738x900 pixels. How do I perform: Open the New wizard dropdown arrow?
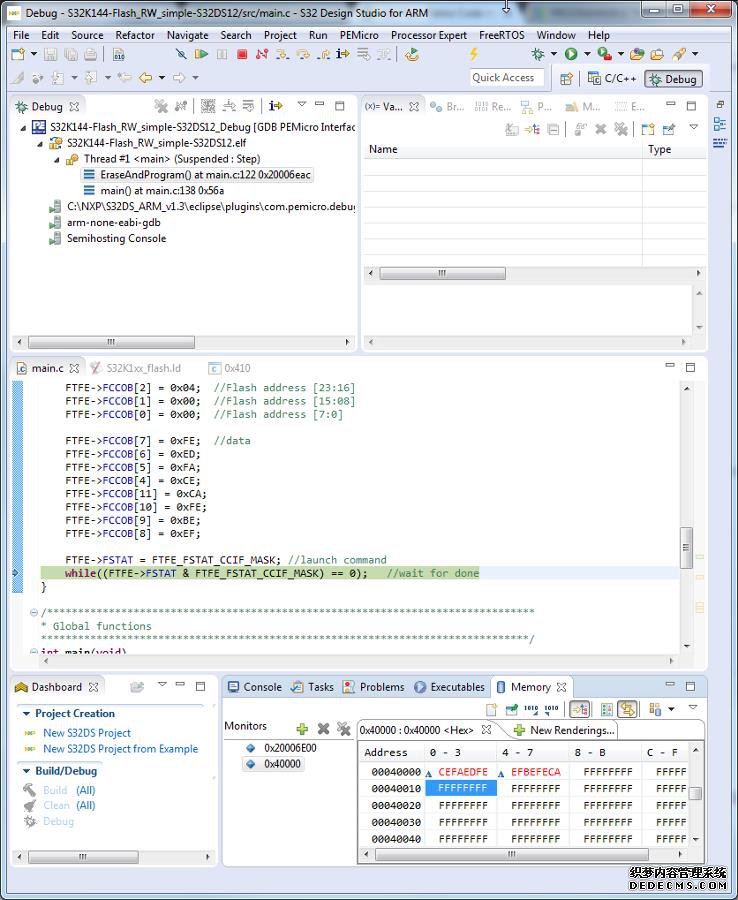coord(34,55)
